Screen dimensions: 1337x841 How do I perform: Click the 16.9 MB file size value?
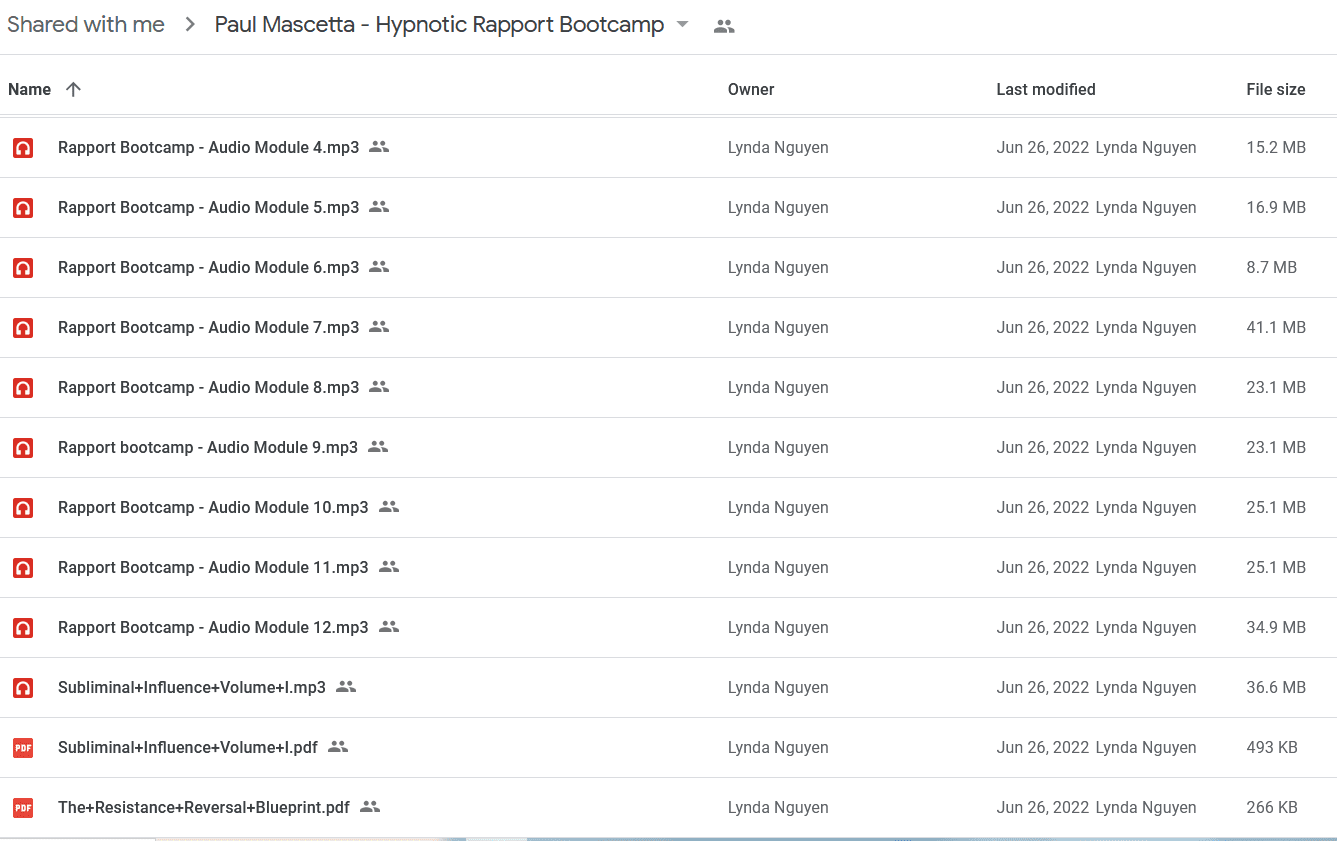pyautogui.click(x=1276, y=207)
